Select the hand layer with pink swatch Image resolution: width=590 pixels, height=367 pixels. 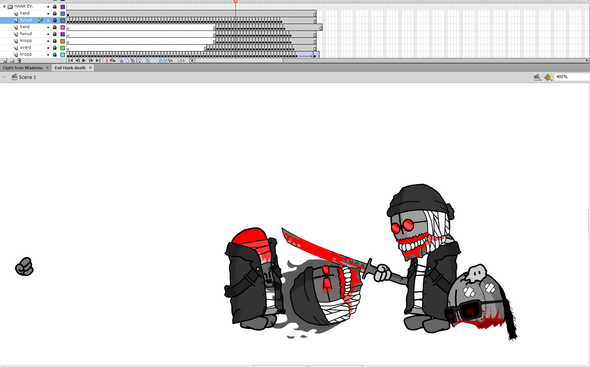point(25,27)
